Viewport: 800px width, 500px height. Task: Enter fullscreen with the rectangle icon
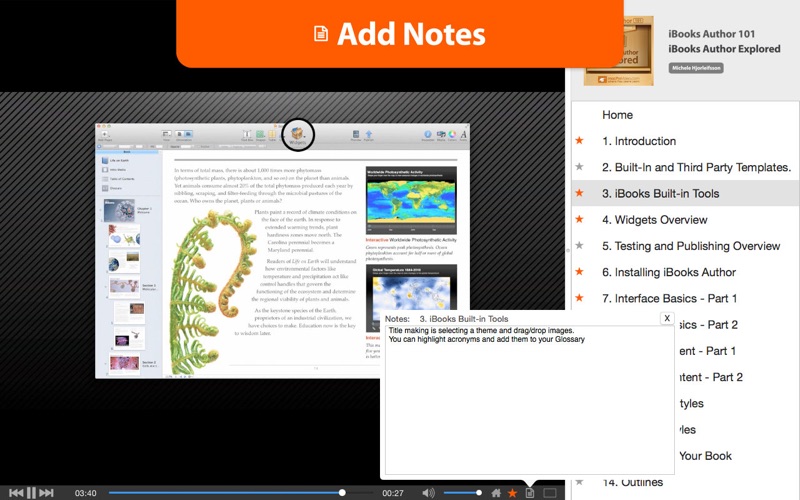pyautogui.click(x=549, y=493)
